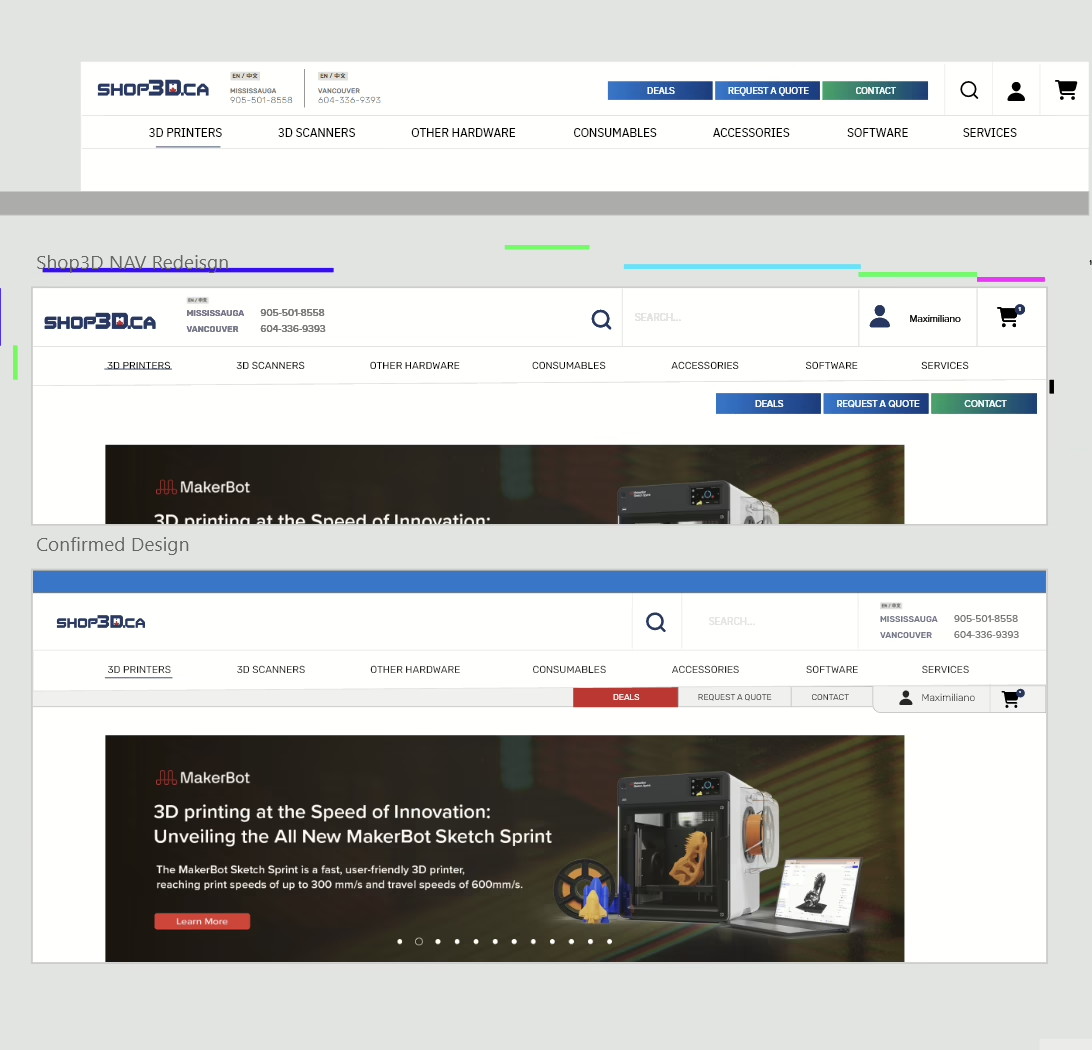Select SERVICES in redesign nav bar

(x=944, y=366)
